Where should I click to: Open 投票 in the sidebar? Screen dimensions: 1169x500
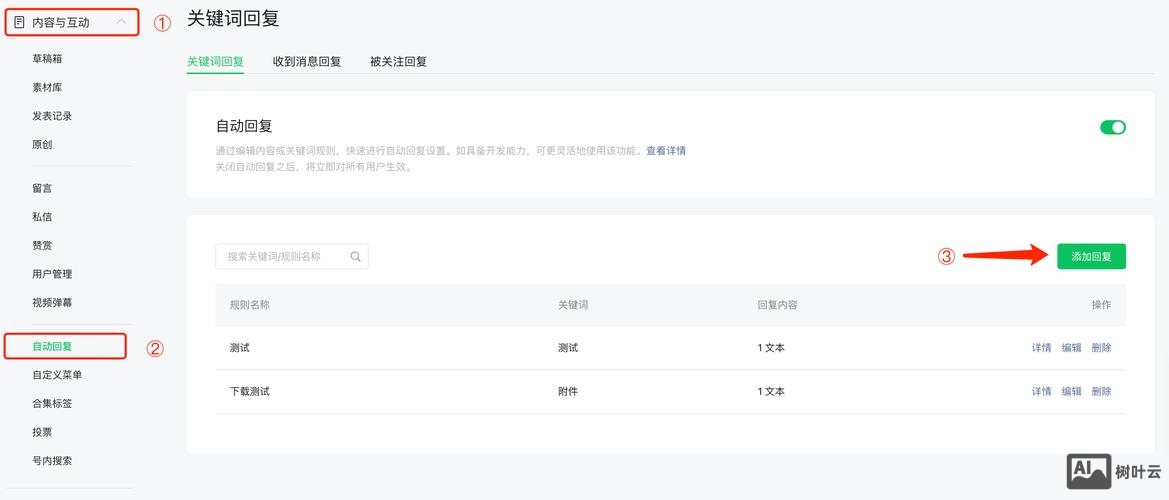point(42,432)
